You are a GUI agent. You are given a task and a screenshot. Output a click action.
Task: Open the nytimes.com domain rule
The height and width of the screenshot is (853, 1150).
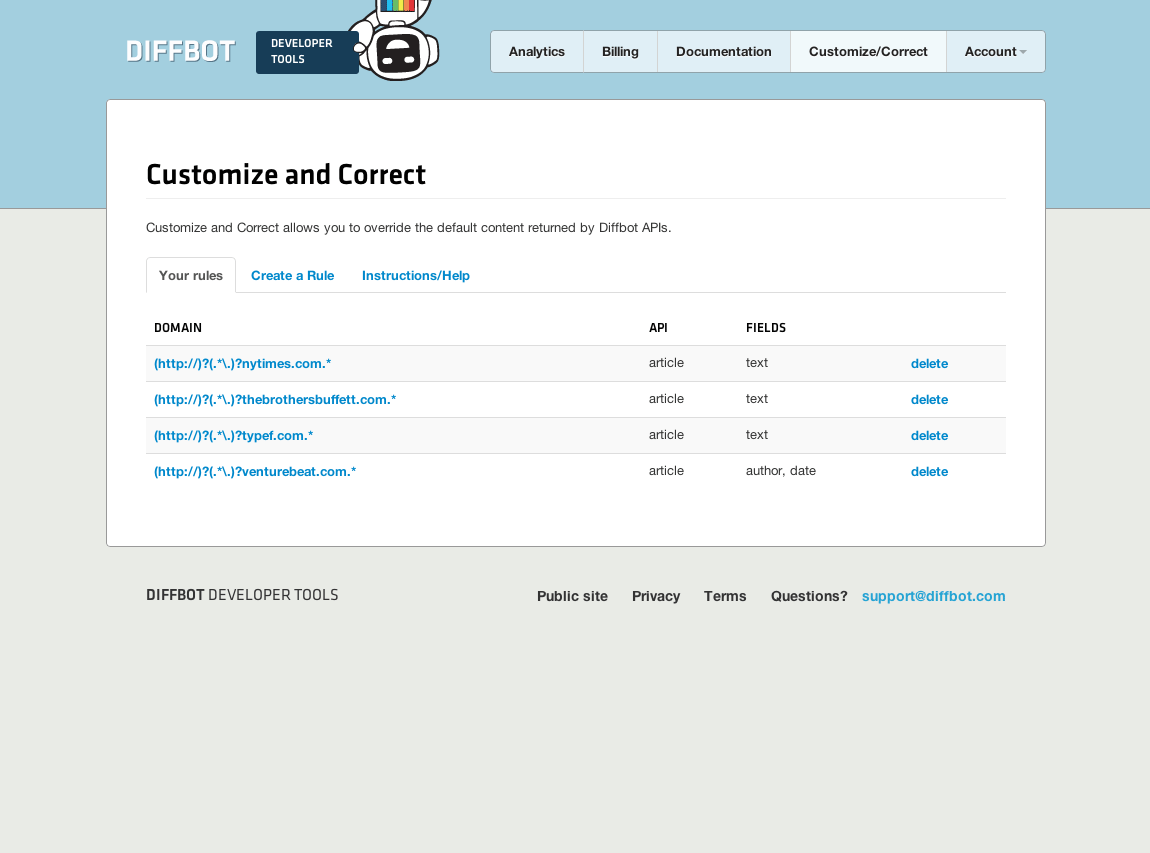pyautogui.click(x=243, y=364)
